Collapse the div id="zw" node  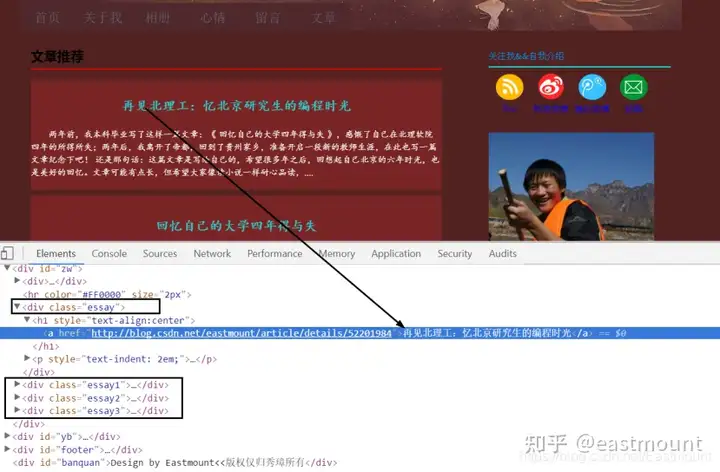(x=7, y=268)
